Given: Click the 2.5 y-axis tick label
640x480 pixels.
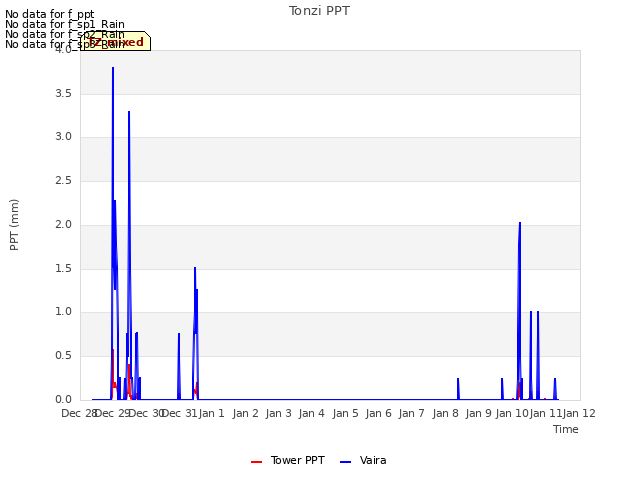Looking at the screenshot, I should pyautogui.click(x=63, y=181).
